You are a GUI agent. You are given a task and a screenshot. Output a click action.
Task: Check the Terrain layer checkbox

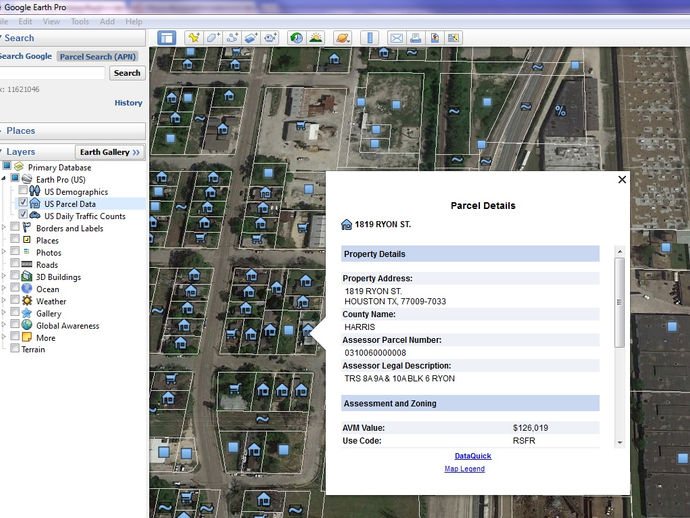[15, 348]
